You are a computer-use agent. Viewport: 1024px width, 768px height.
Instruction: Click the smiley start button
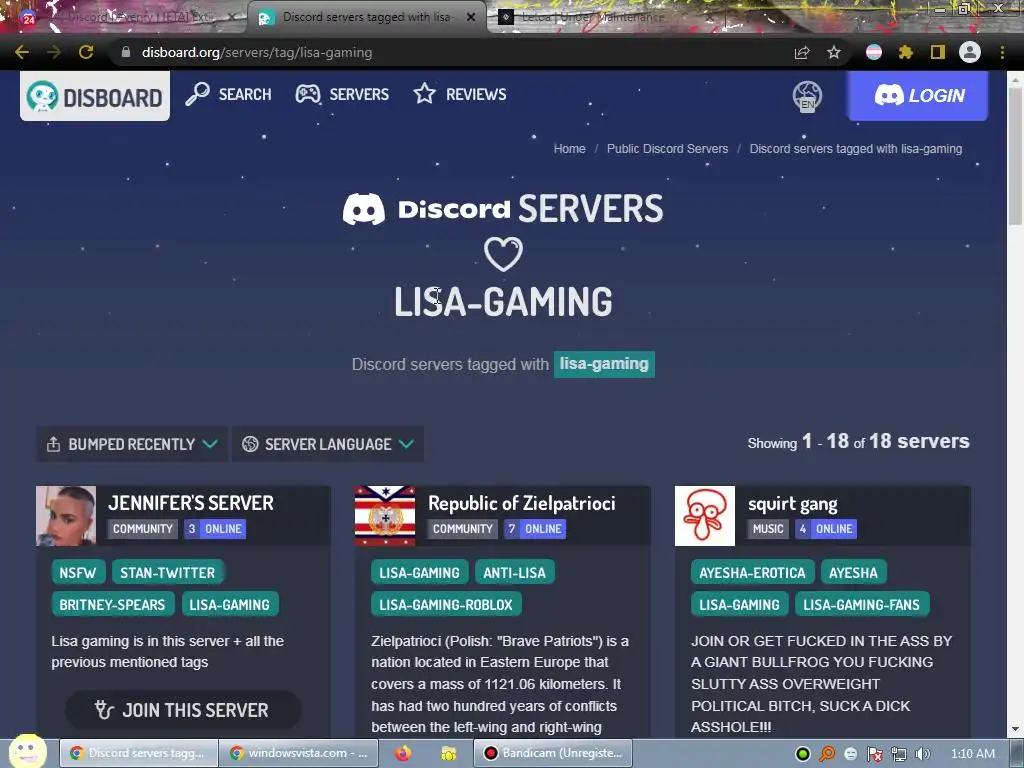27,752
